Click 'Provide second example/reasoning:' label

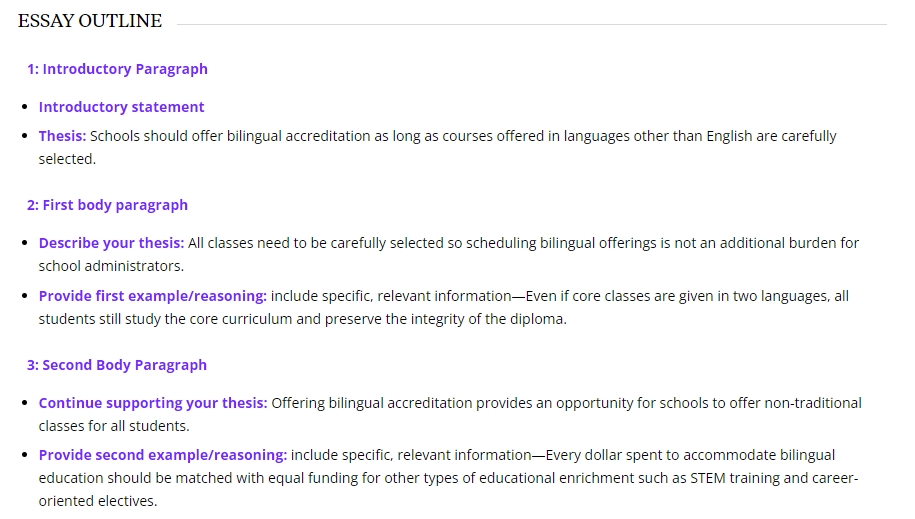tap(163, 455)
